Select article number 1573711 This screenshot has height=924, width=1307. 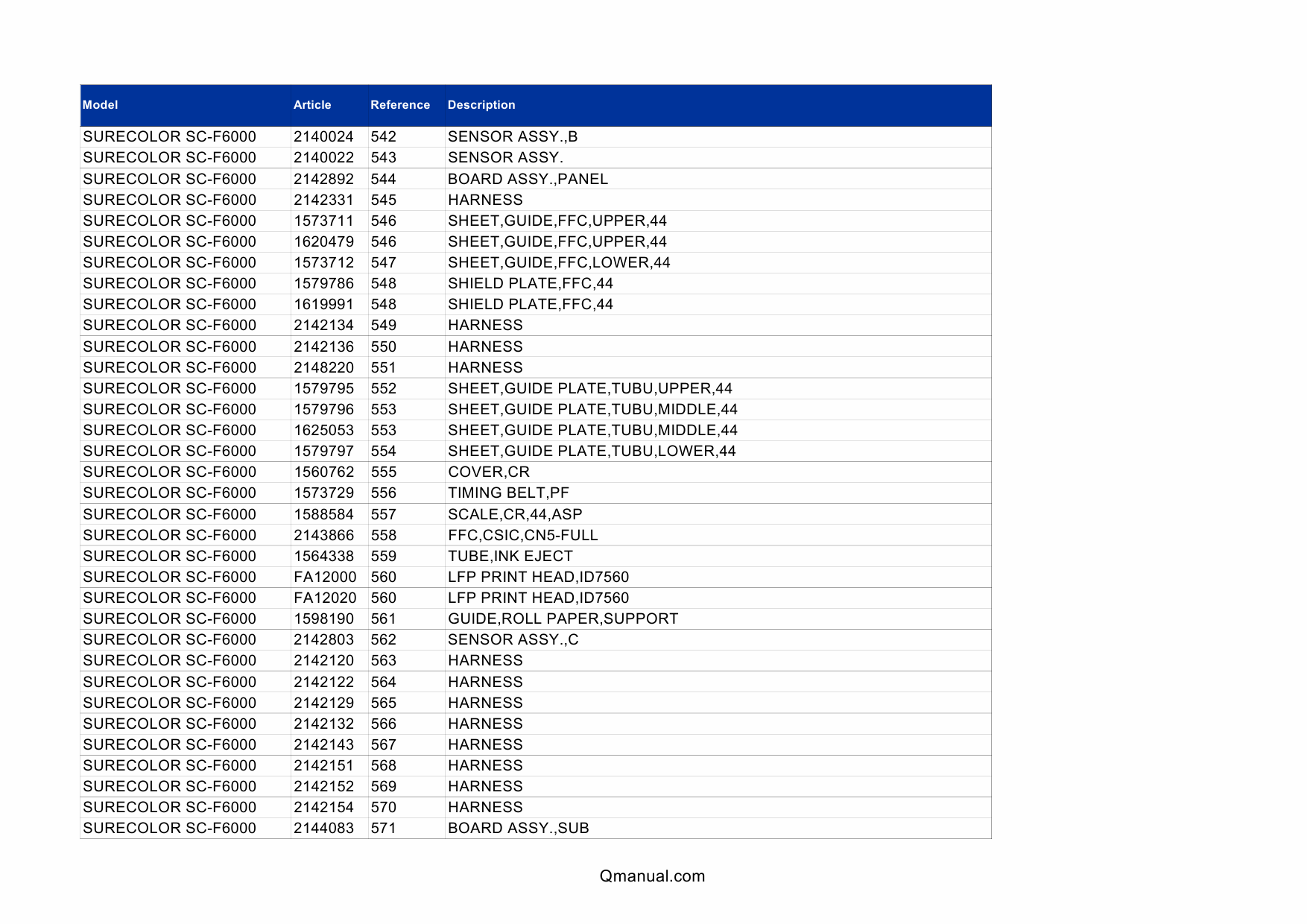(323, 221)
